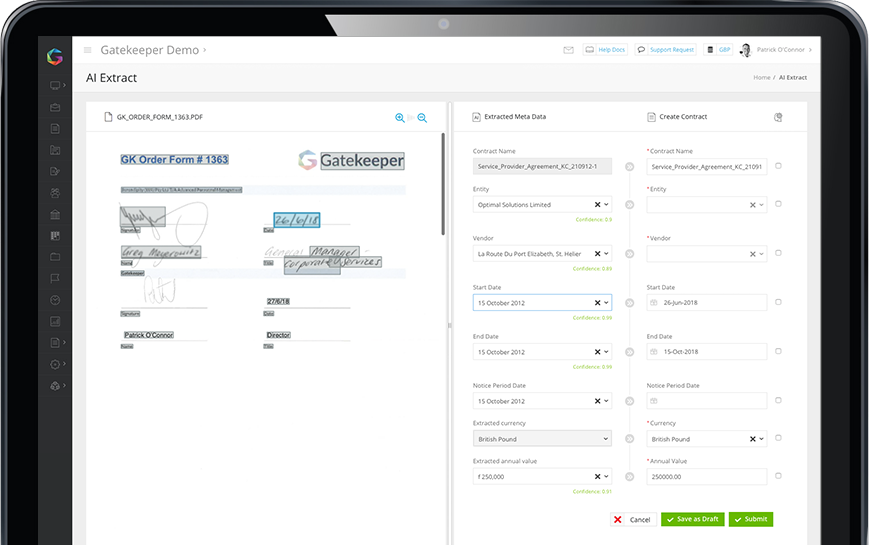Screen dimensions: 869x545
Task: Click the hamburger menu icon
Action: tap(88, 50)
